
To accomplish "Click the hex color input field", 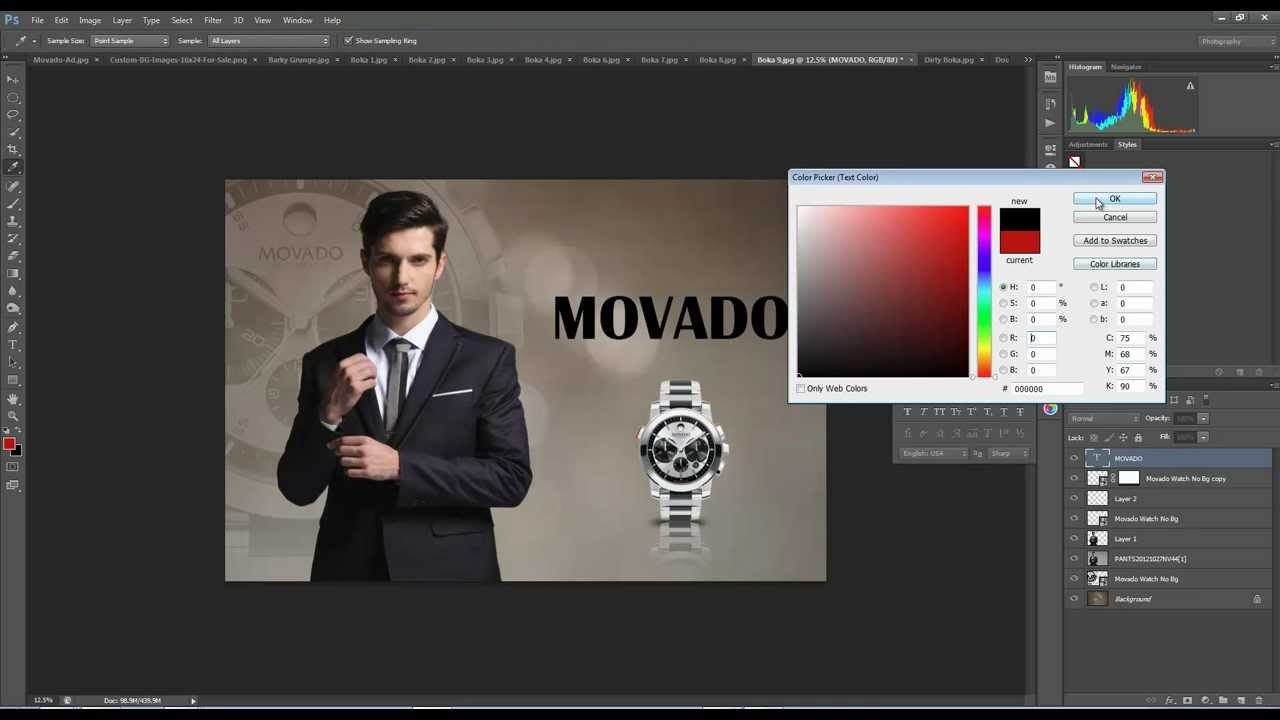I will click(x=1046, y=389).
